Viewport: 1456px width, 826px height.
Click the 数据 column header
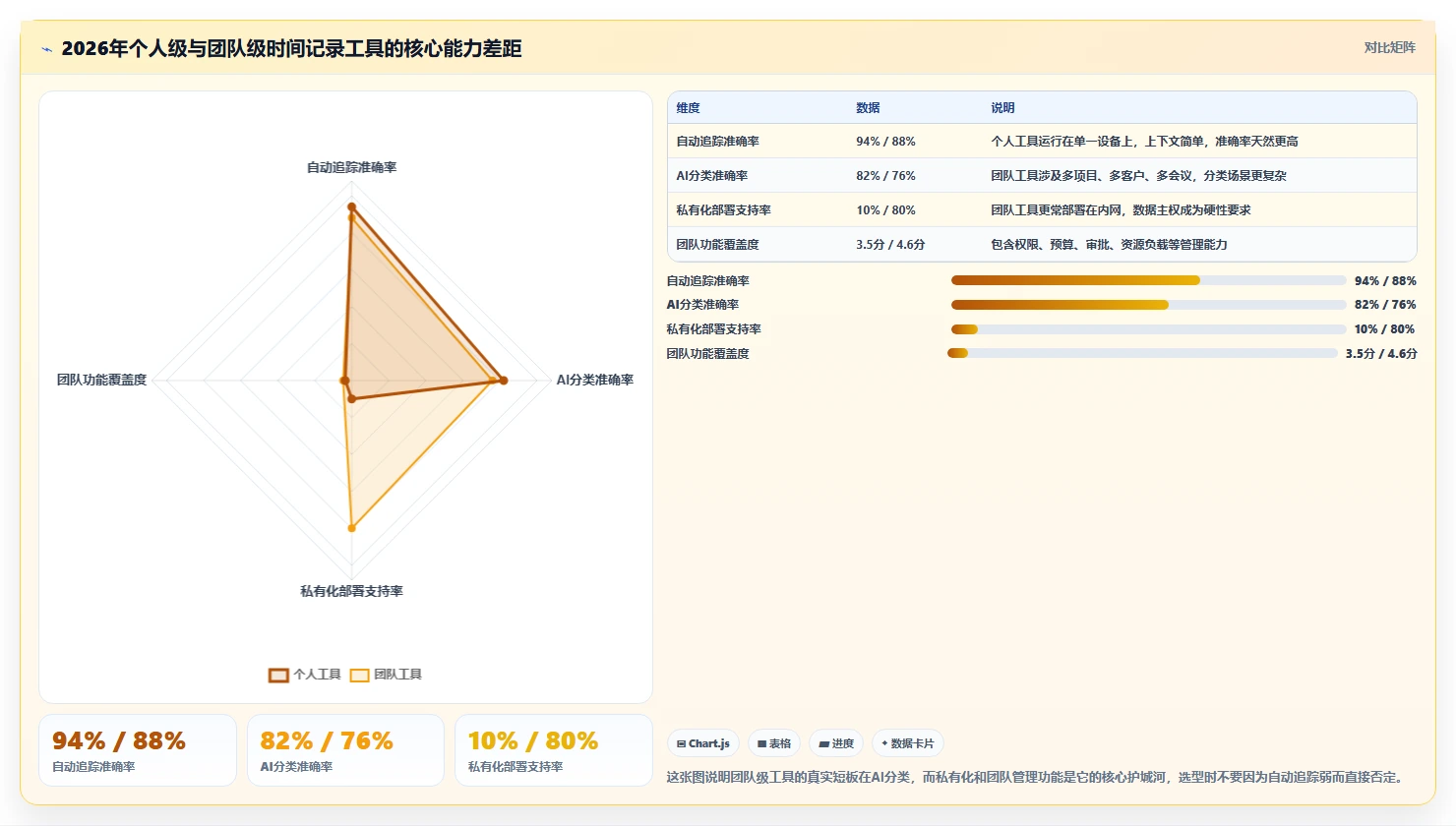point(868,108)
